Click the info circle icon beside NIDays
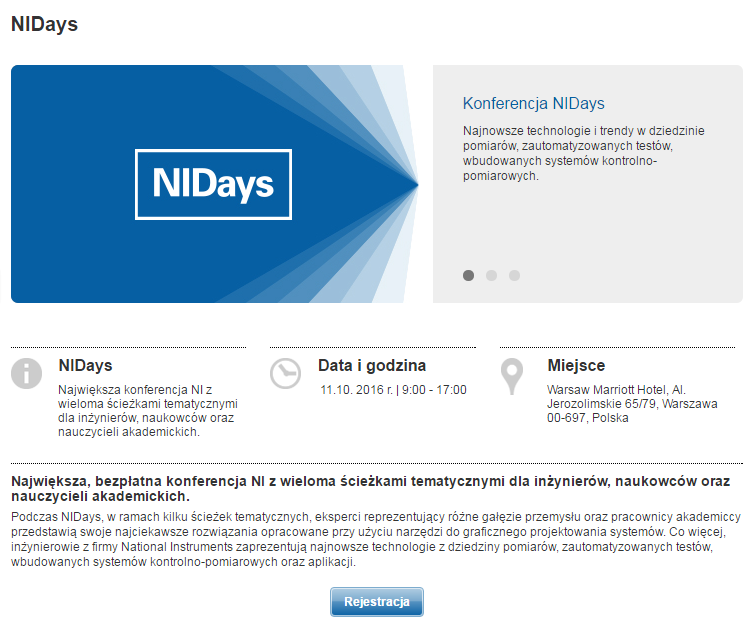Image resolution: width=754 pixels, height=625 pixels. tap(26, 373)
